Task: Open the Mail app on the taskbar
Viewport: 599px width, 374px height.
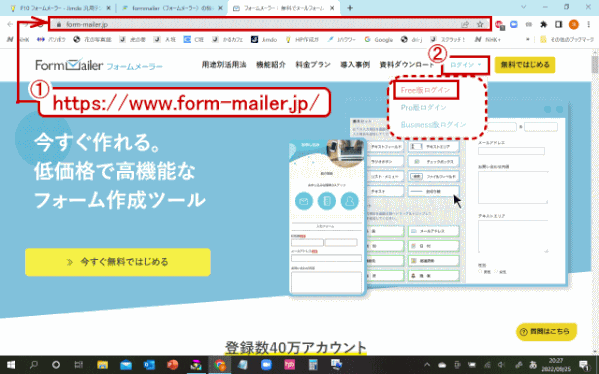Action: point(126,365)
